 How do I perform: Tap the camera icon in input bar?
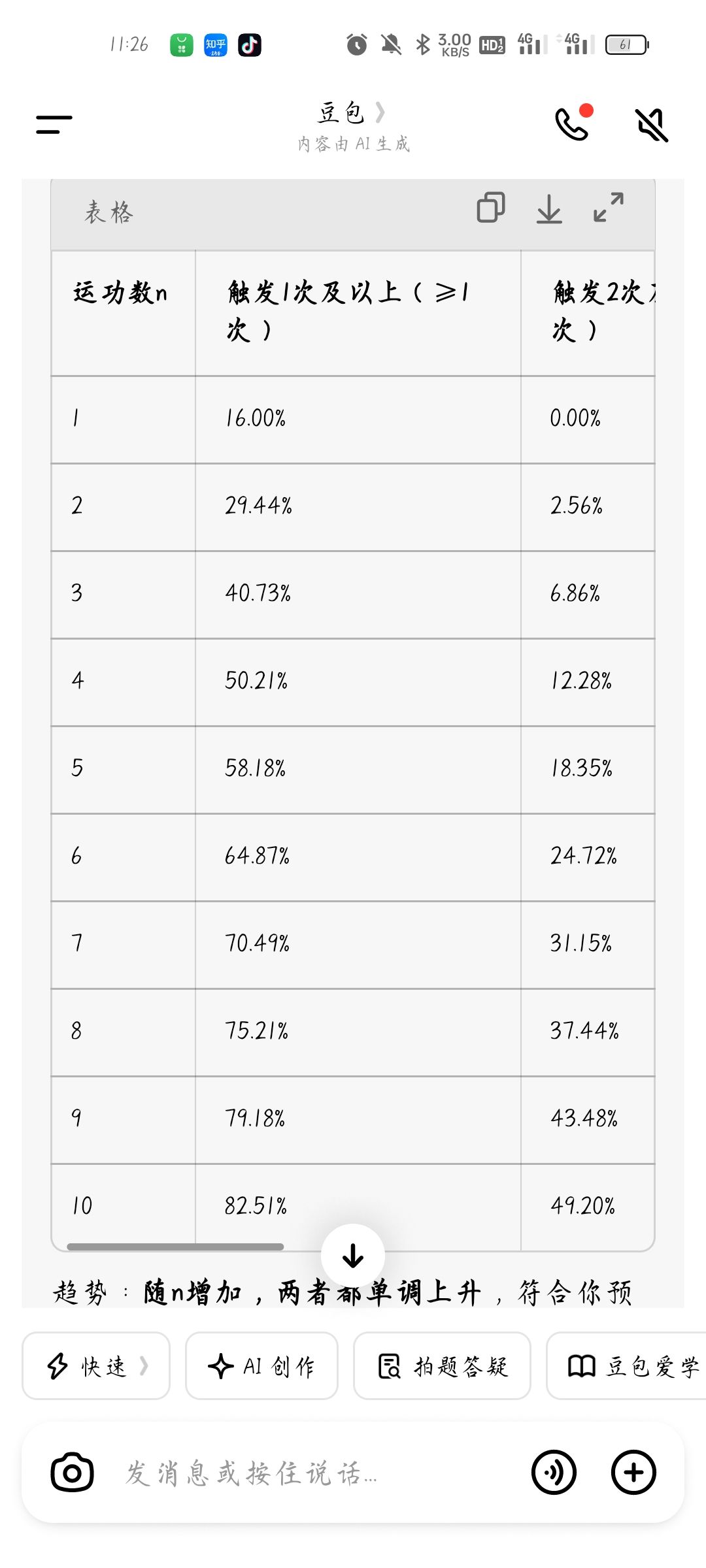pos(72,1473)
